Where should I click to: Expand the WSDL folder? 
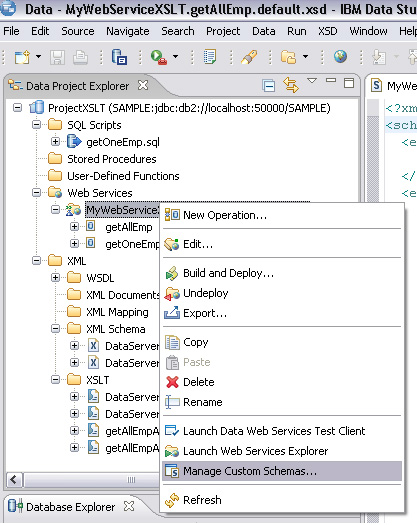[55, 278]
